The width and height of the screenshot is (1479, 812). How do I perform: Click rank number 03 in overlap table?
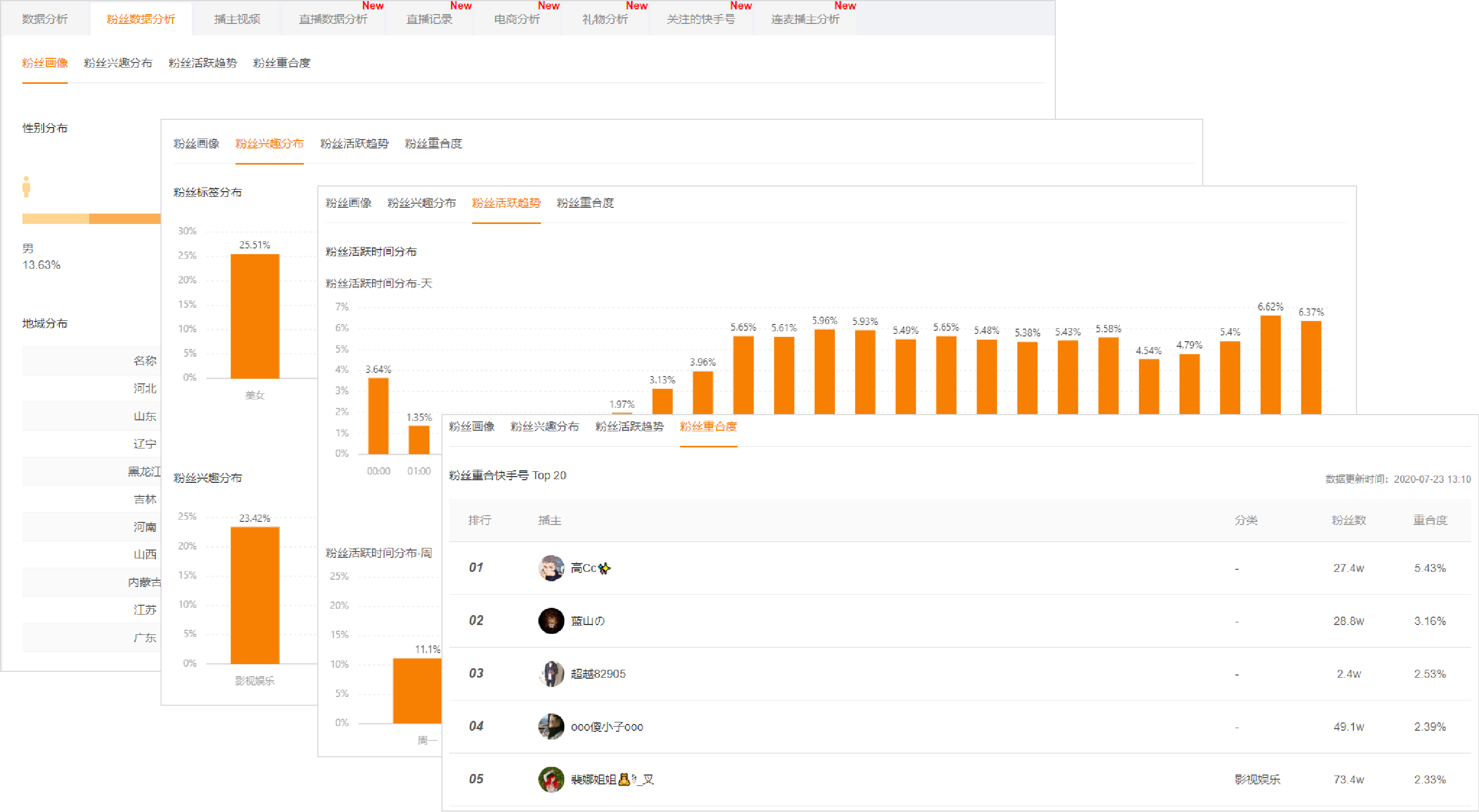476,673
